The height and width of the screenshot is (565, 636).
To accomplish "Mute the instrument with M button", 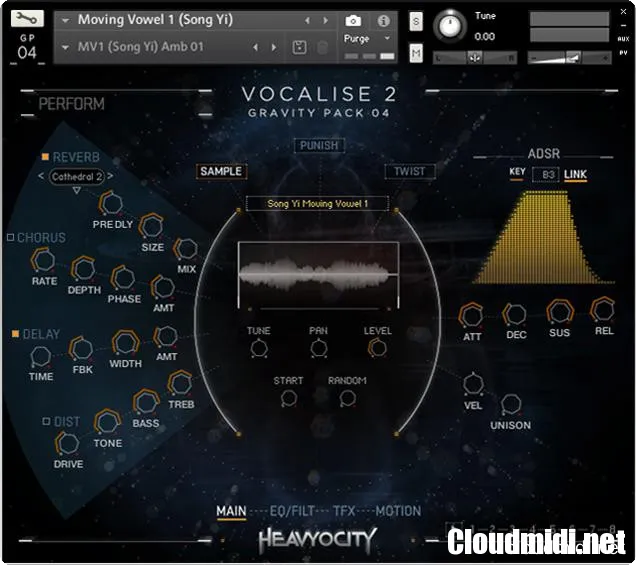I will click(416, 52).
